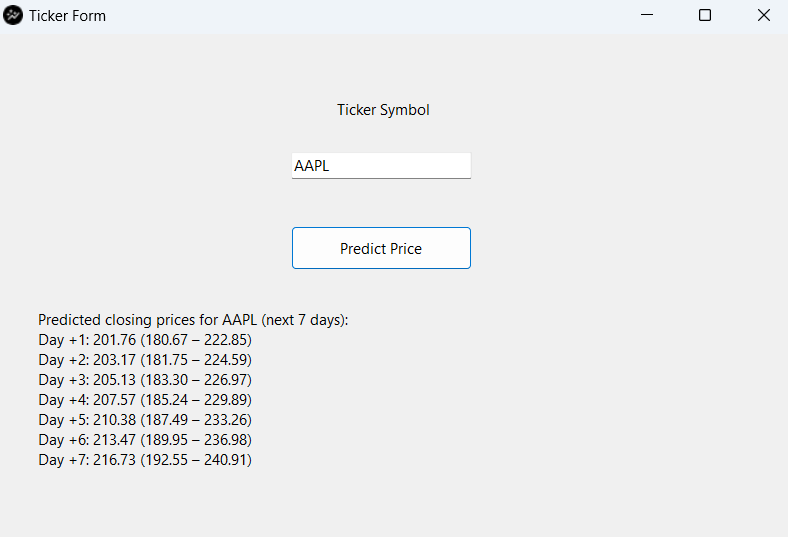This screenshot has height=537, width=788.
Task: Click the Day +2 prediction line
Action: pos(145,360)
